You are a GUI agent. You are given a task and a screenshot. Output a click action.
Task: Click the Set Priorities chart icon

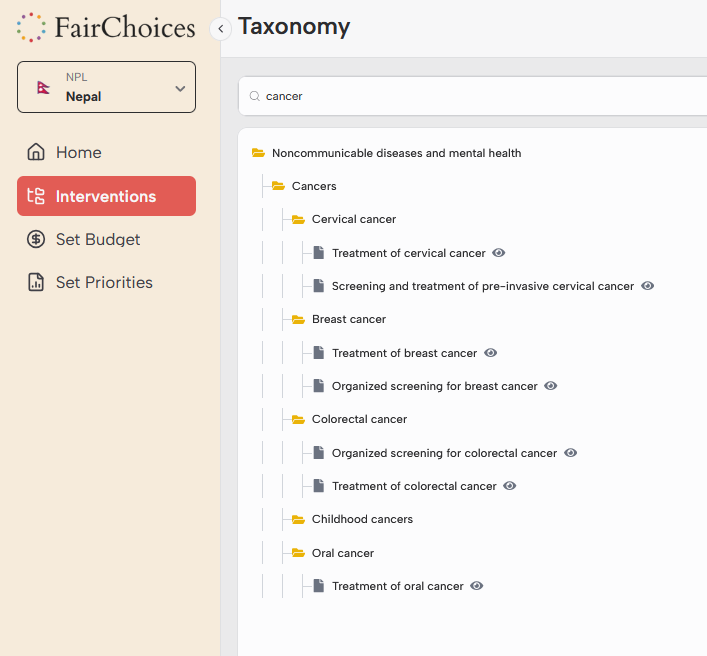36,282
